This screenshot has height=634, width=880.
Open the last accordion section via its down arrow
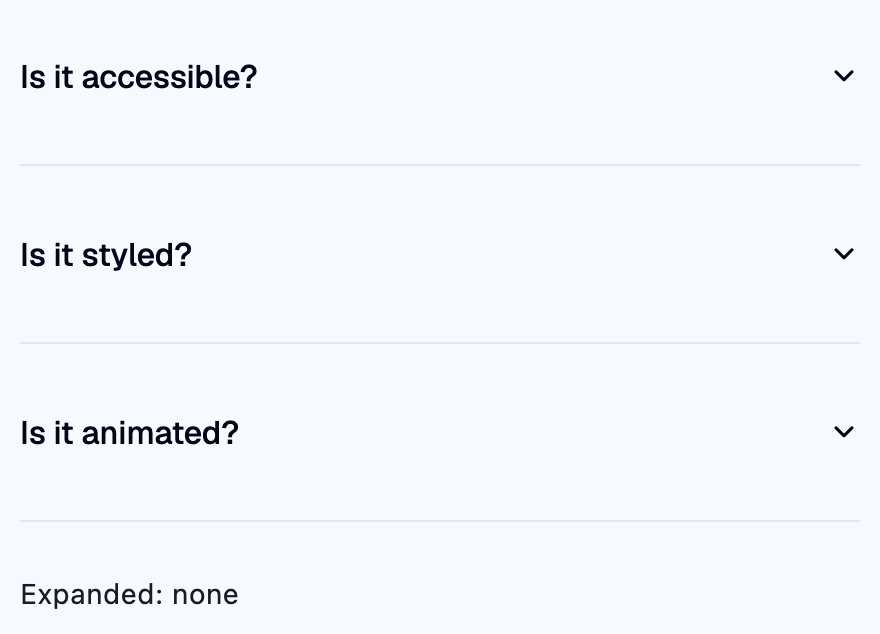click(x=844, y=431)
